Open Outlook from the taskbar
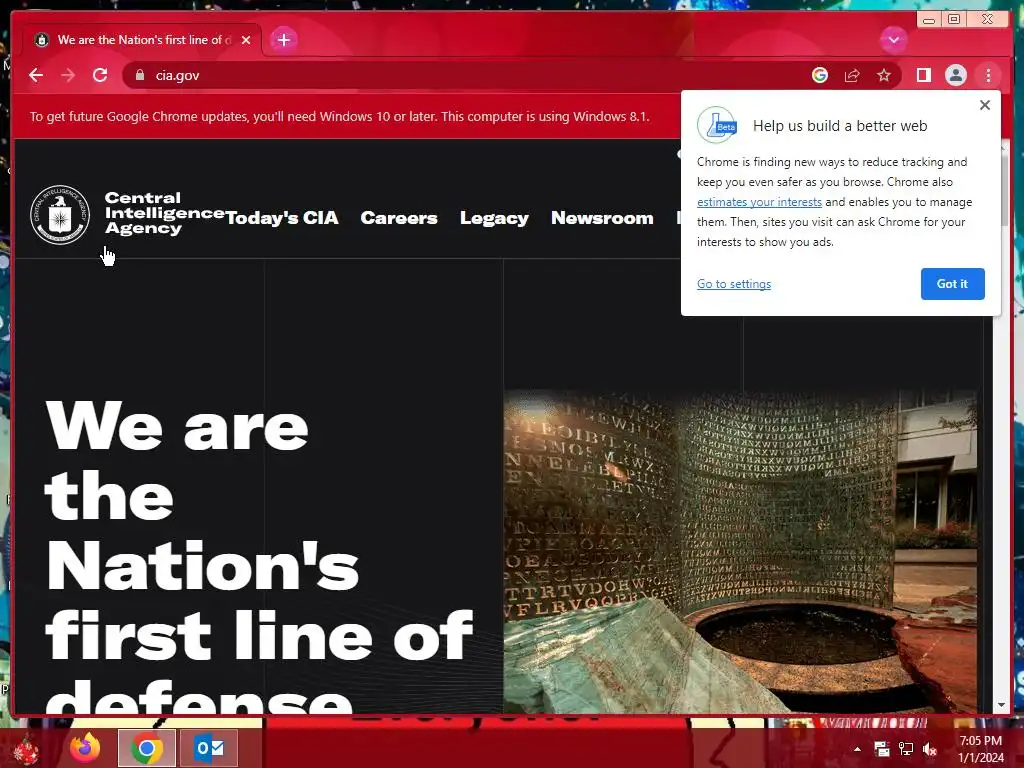The width and height of the screenshot is (1024, 768). point(209,748)
